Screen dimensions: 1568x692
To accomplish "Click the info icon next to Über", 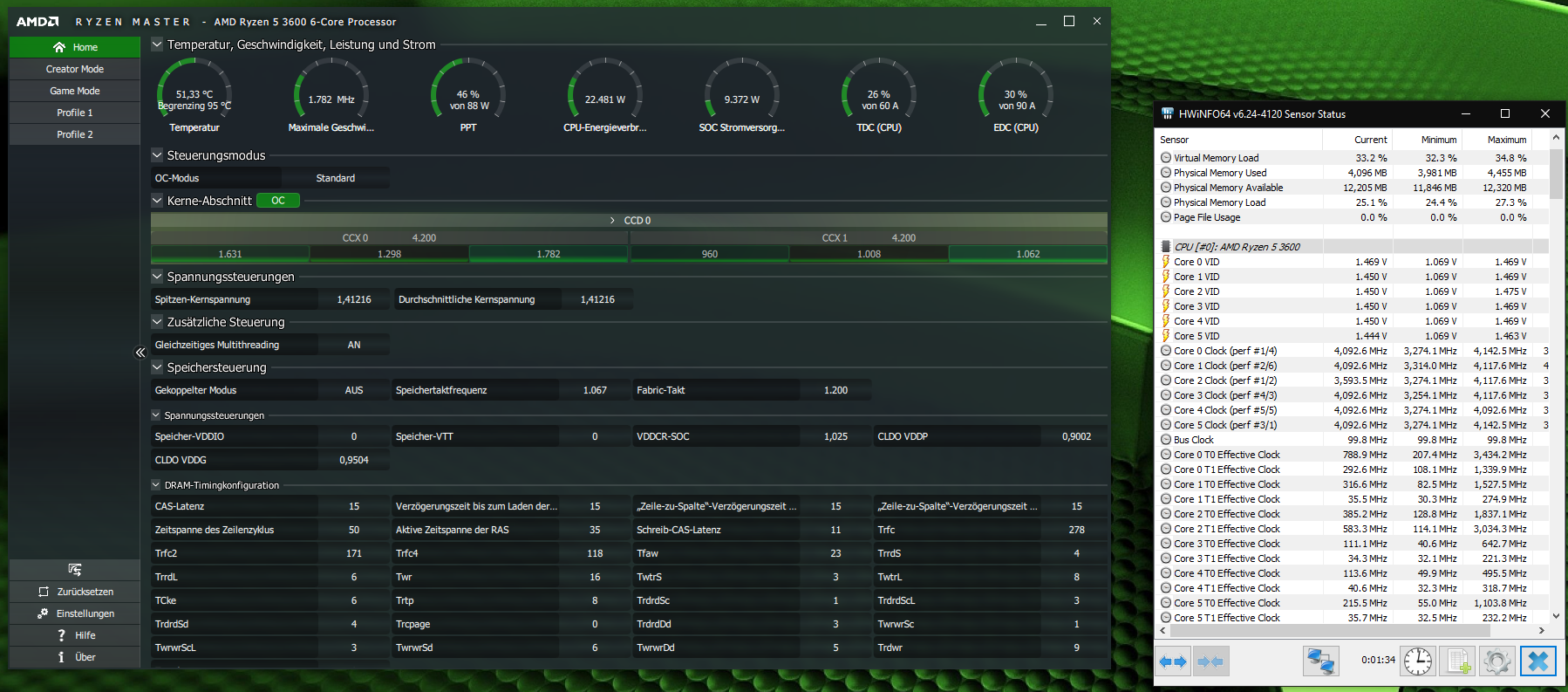I will (x=61, y=657).
